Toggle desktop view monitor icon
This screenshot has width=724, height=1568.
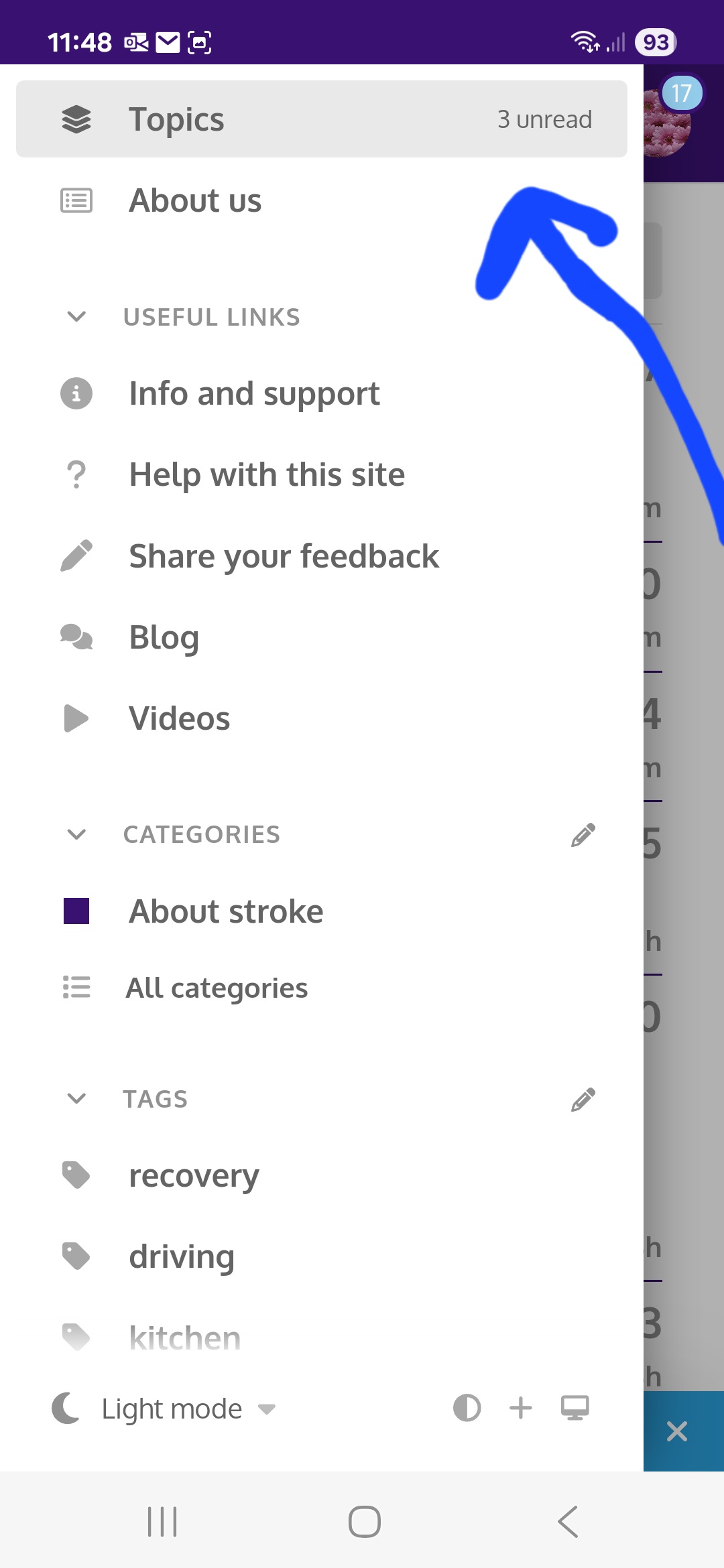click(575, 1408)
